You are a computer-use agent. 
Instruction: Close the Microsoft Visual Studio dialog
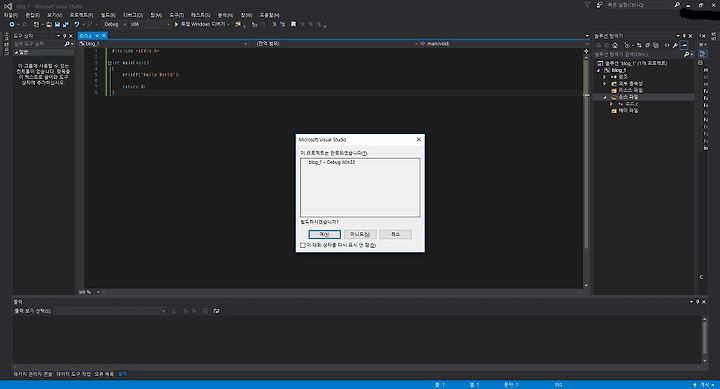coord(418,139)
